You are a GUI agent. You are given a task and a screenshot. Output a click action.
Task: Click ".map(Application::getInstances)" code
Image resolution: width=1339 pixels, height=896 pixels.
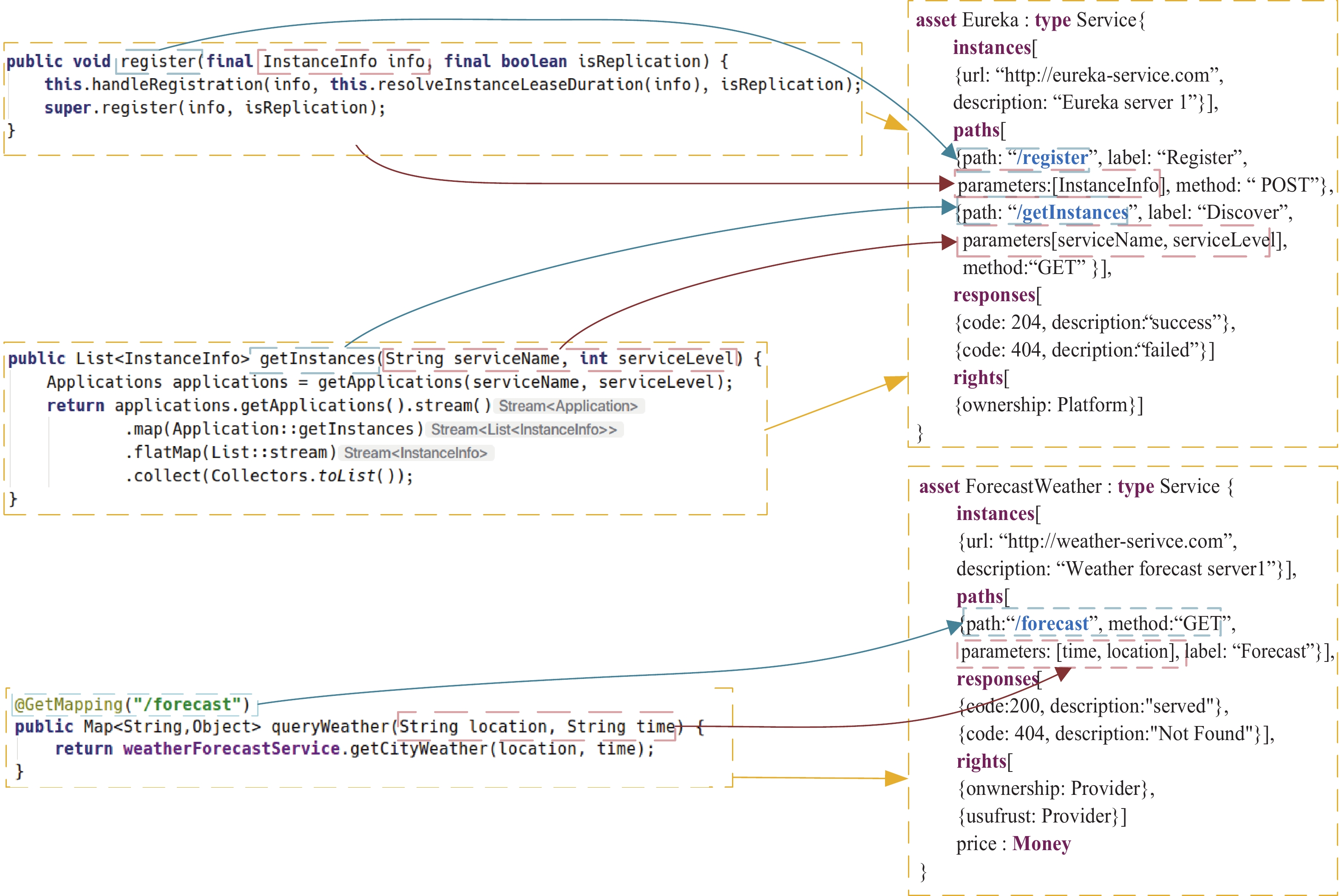275,429
